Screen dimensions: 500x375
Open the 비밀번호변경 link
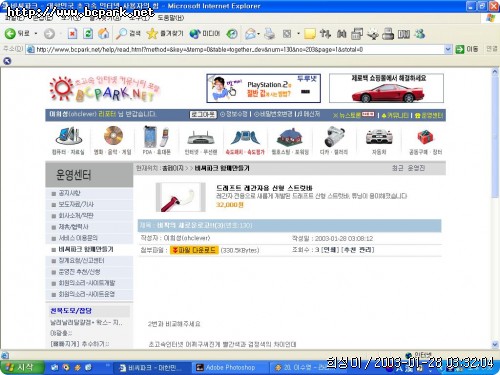point(273,114)
